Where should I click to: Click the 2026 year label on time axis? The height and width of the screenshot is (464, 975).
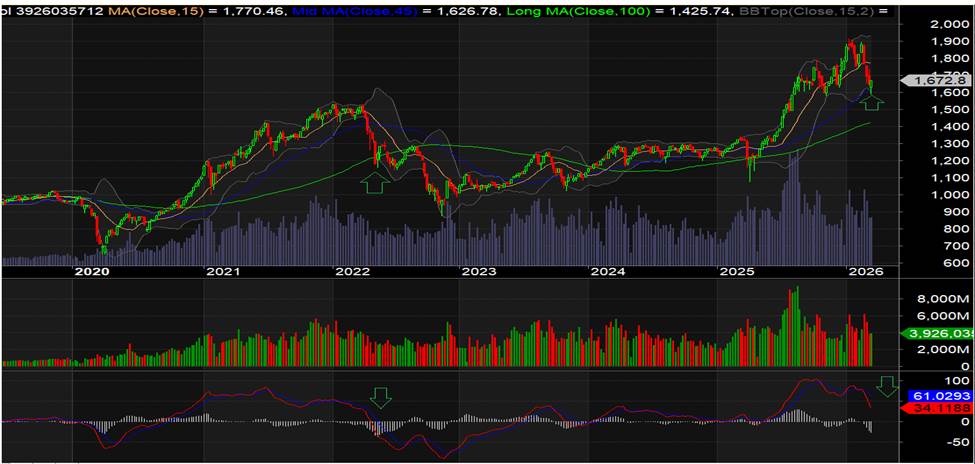(866, 272)
